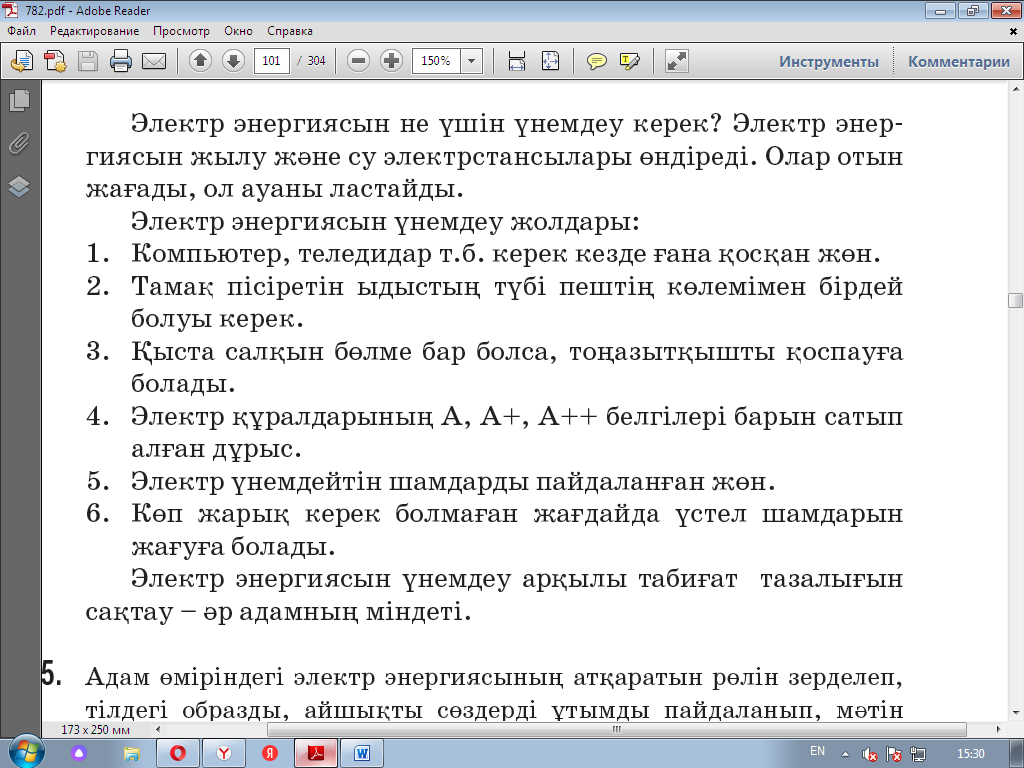
Task: Open the zoom level dropdown arrow
Action: [472, 61]
